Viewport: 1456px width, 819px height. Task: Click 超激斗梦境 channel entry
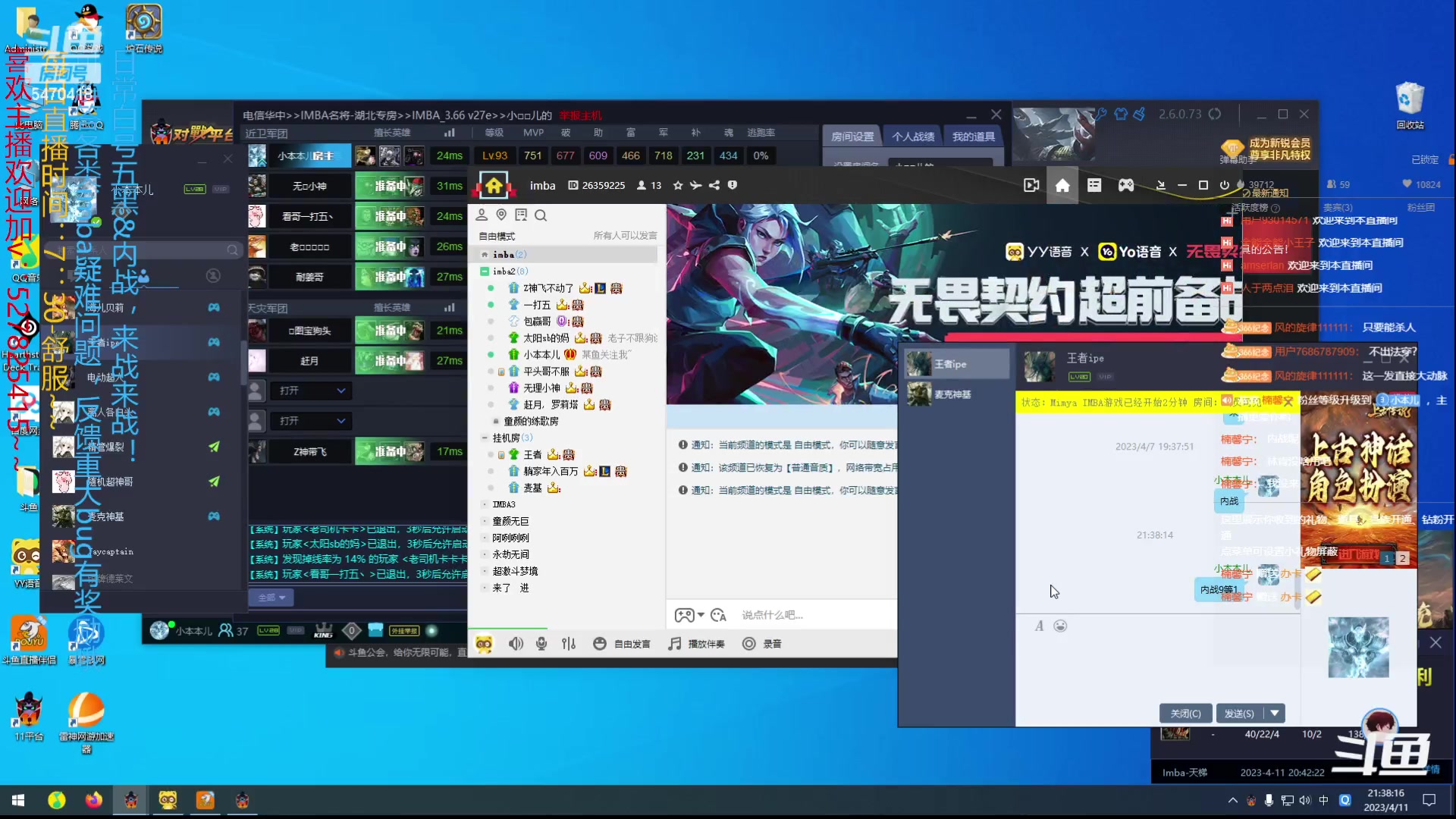(515, 571)
